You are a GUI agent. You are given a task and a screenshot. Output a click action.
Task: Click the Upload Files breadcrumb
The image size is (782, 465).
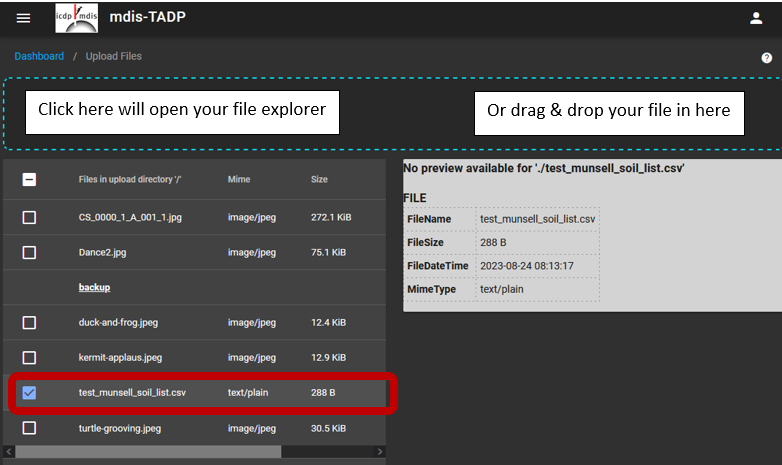(x=114, y=56)
